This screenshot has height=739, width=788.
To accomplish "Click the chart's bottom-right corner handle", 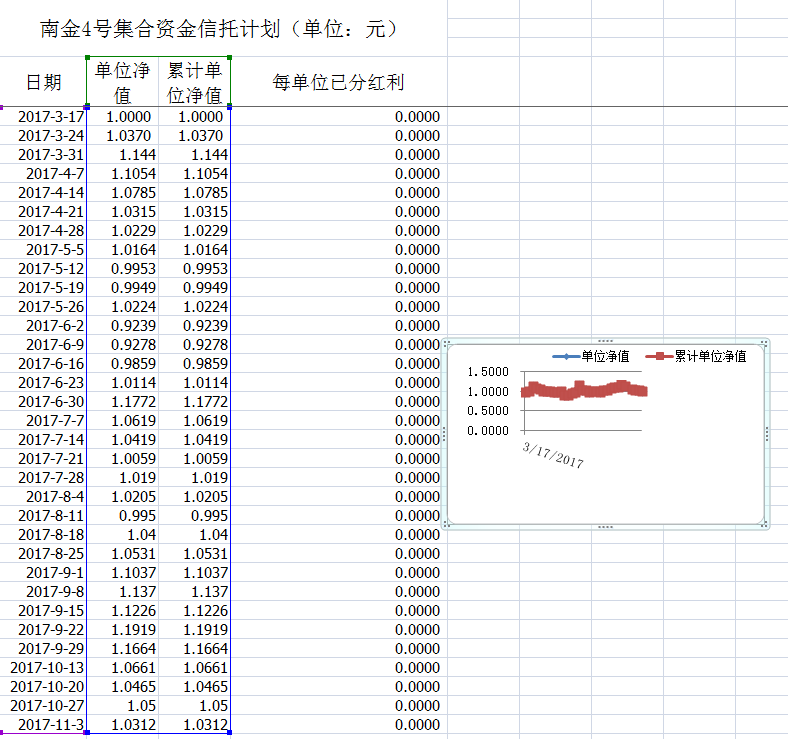I will pyautogui.click(x=765, y=524).
